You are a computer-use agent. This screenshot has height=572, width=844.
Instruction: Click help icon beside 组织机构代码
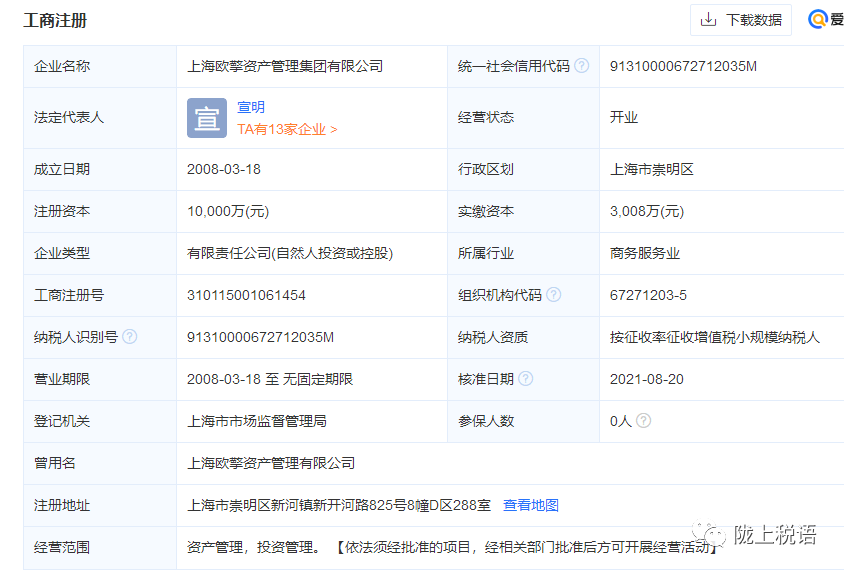tap(553, 295)
